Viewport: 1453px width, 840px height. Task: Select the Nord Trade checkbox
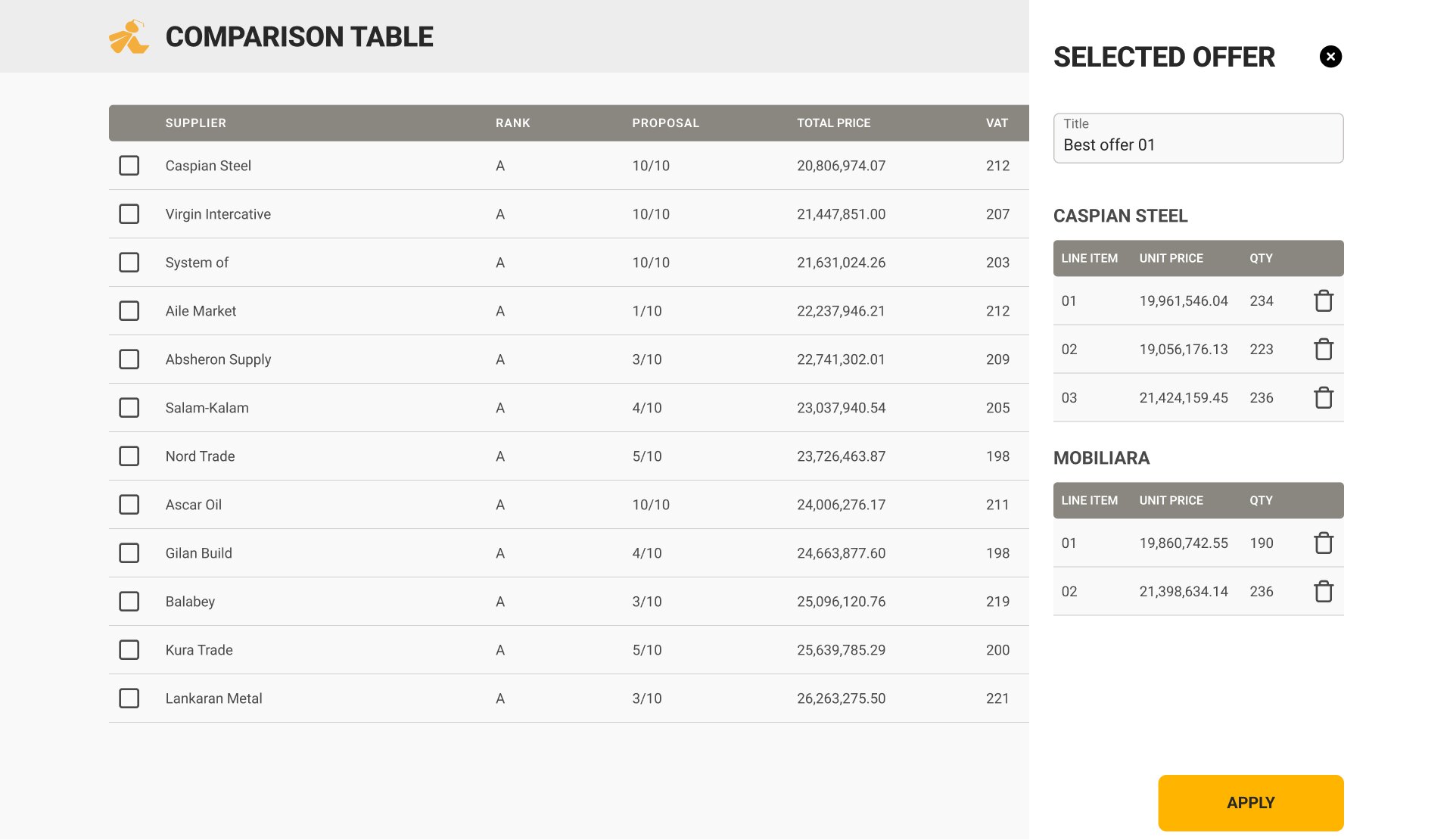[129, 456]
